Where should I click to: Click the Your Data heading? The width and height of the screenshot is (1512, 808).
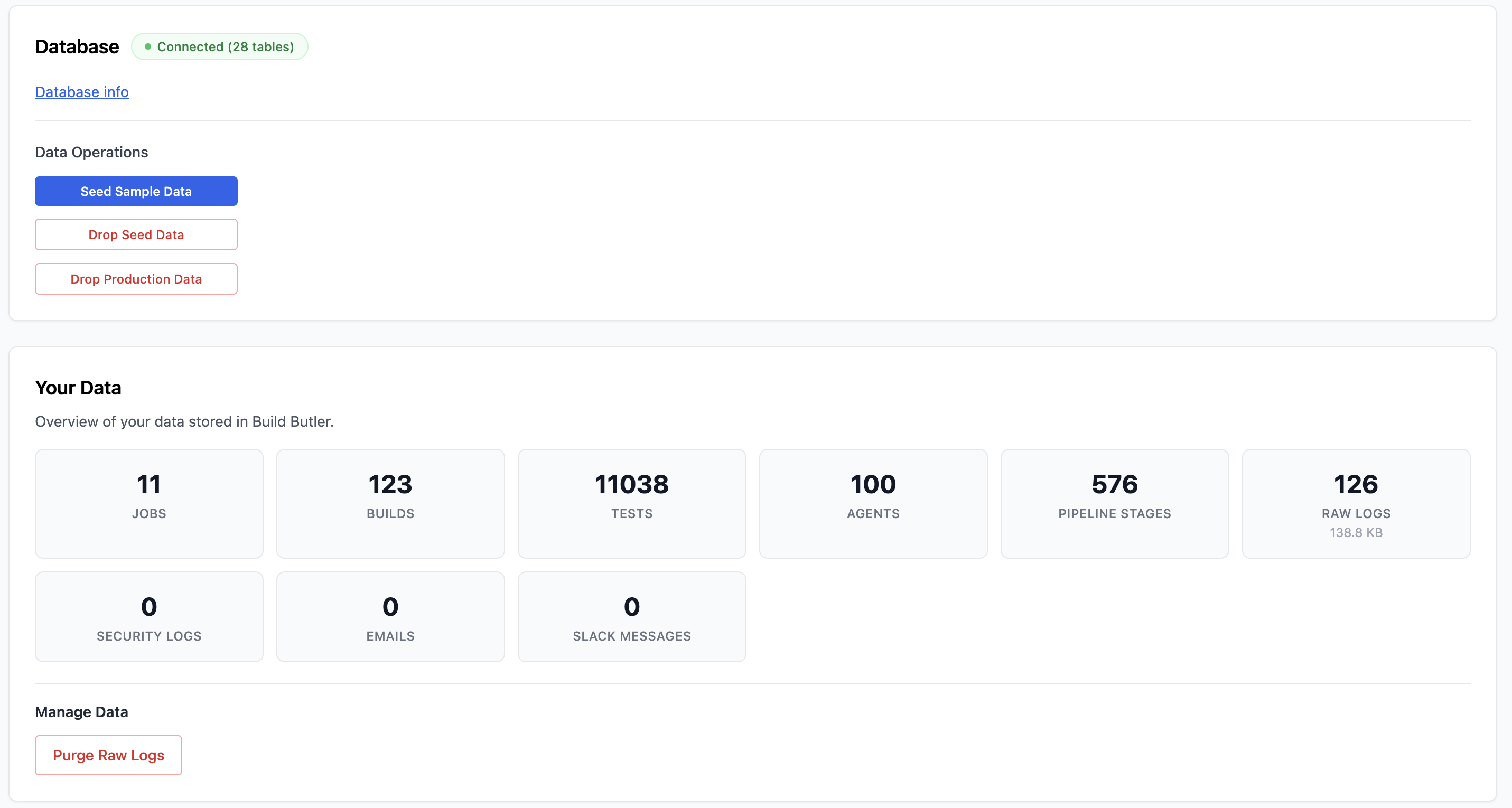tap(78, 387)
